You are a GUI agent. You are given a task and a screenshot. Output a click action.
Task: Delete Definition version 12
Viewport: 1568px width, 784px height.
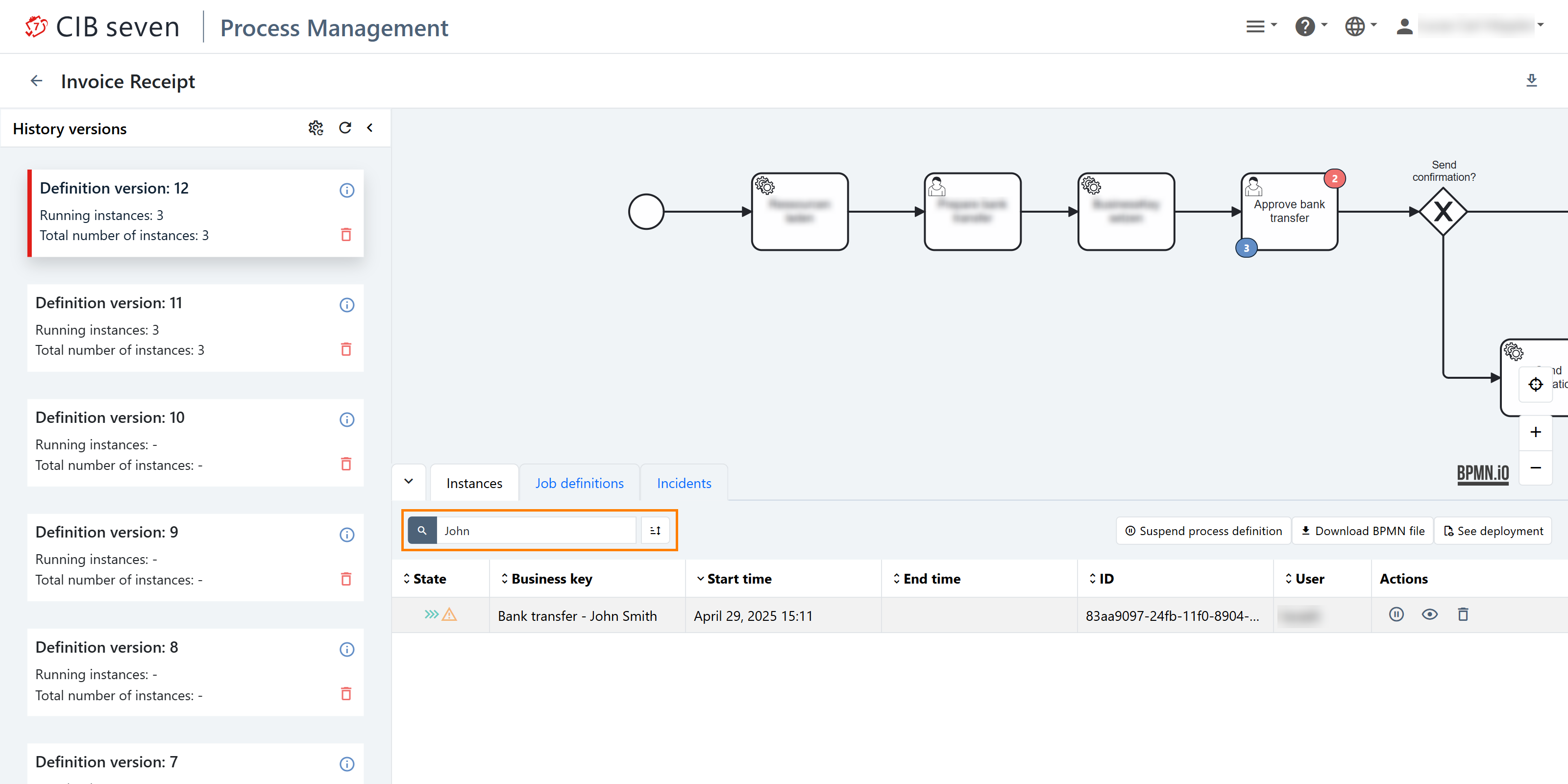pos(346,234)
